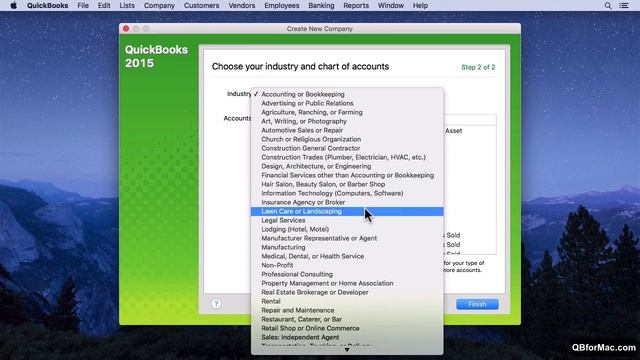Click scroll-down arrow at bottom of industry list
This screenshot has height=360, width=640.
coord(347,350)
